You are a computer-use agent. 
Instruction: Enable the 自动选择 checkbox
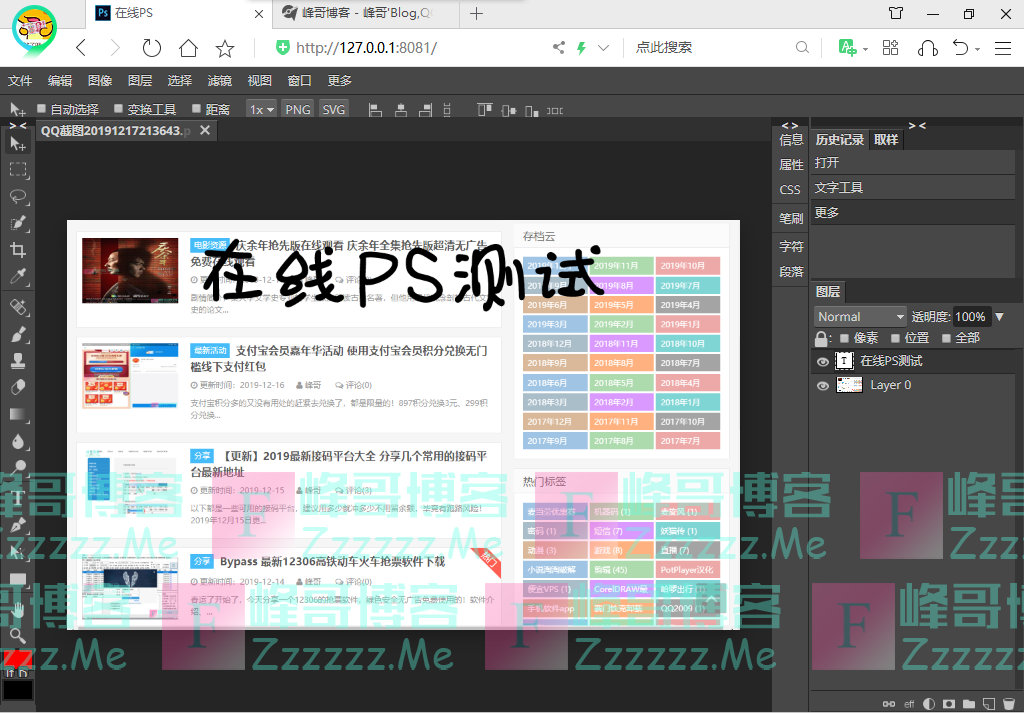(42, 109)
